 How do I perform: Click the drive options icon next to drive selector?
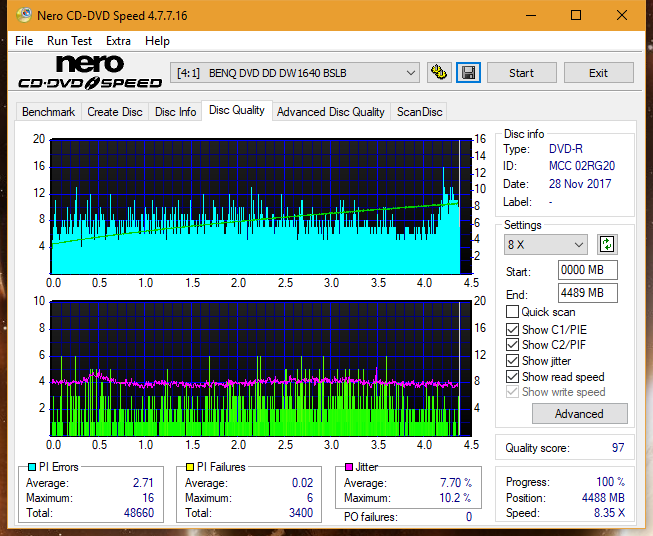(x=439, y=73)
